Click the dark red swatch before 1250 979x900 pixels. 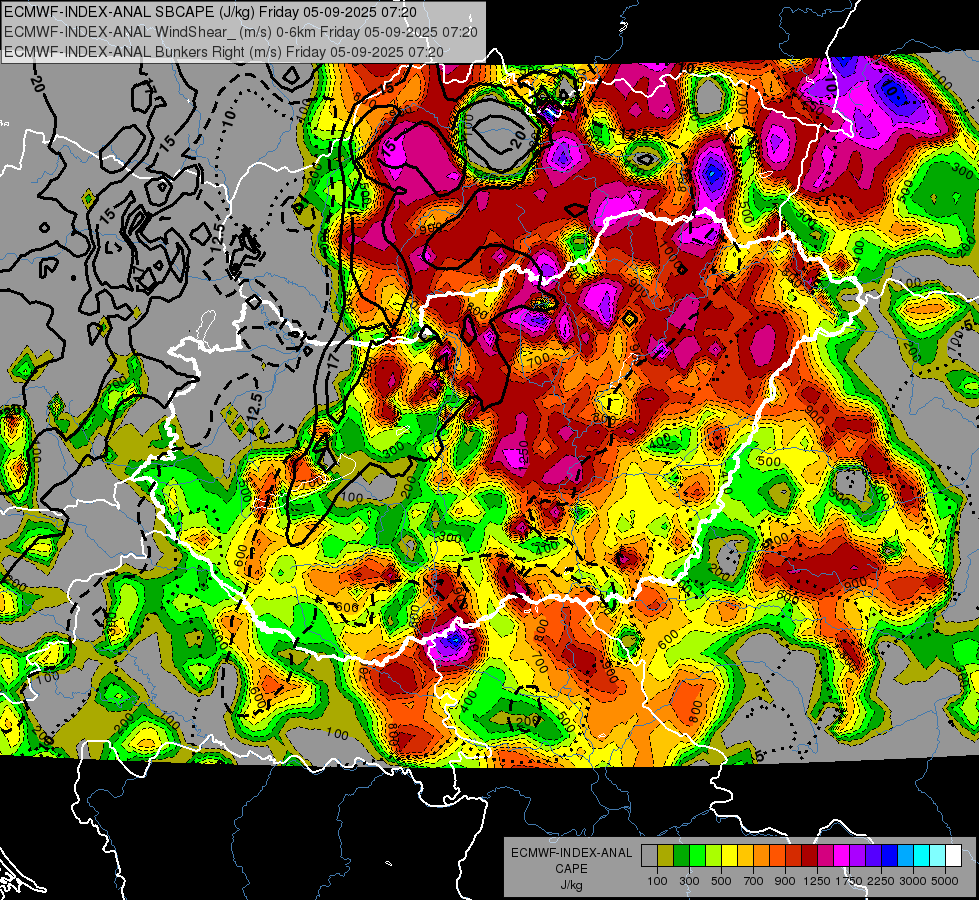(810, 855)
